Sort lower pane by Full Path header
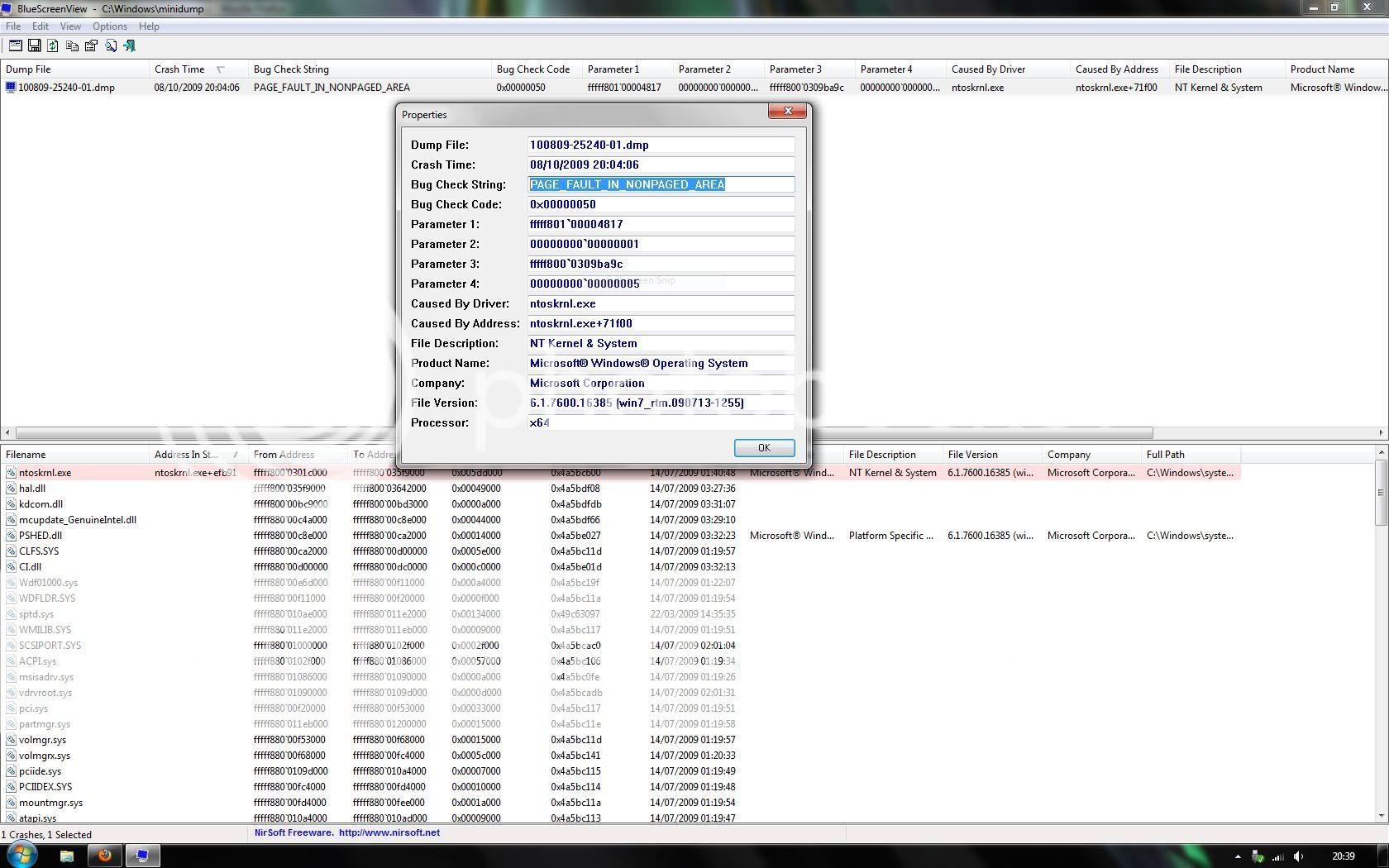Viewport: 1389px width, 868px height. [1191, 455]
